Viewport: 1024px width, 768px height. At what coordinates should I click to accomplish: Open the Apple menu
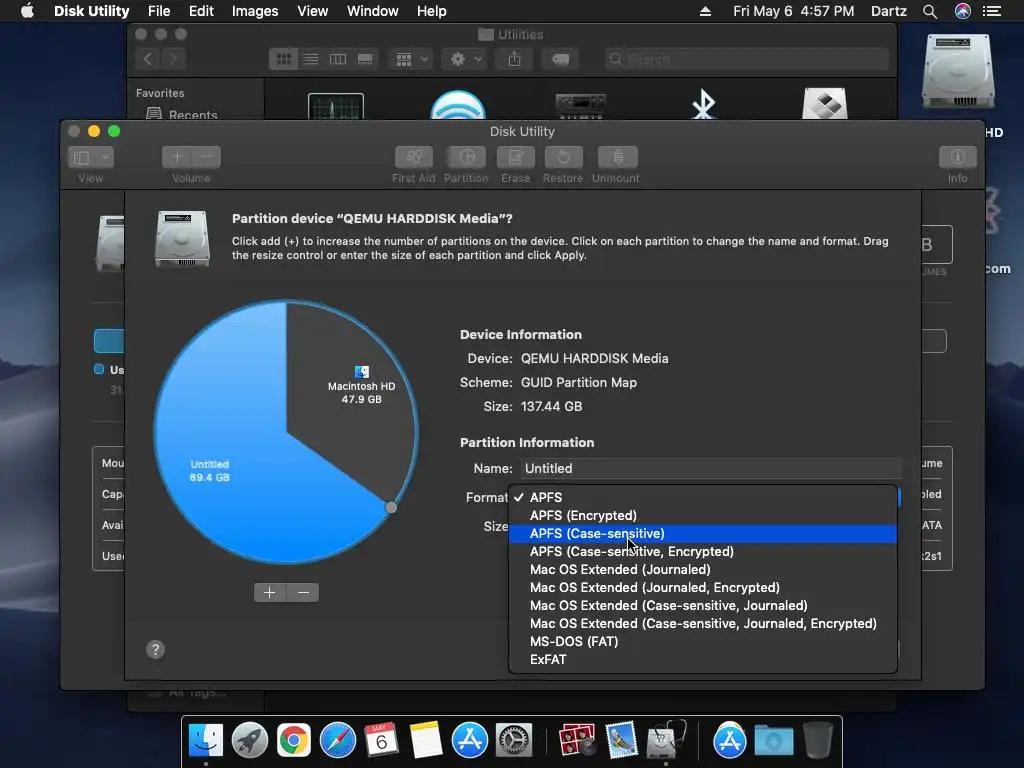(27, 11)
